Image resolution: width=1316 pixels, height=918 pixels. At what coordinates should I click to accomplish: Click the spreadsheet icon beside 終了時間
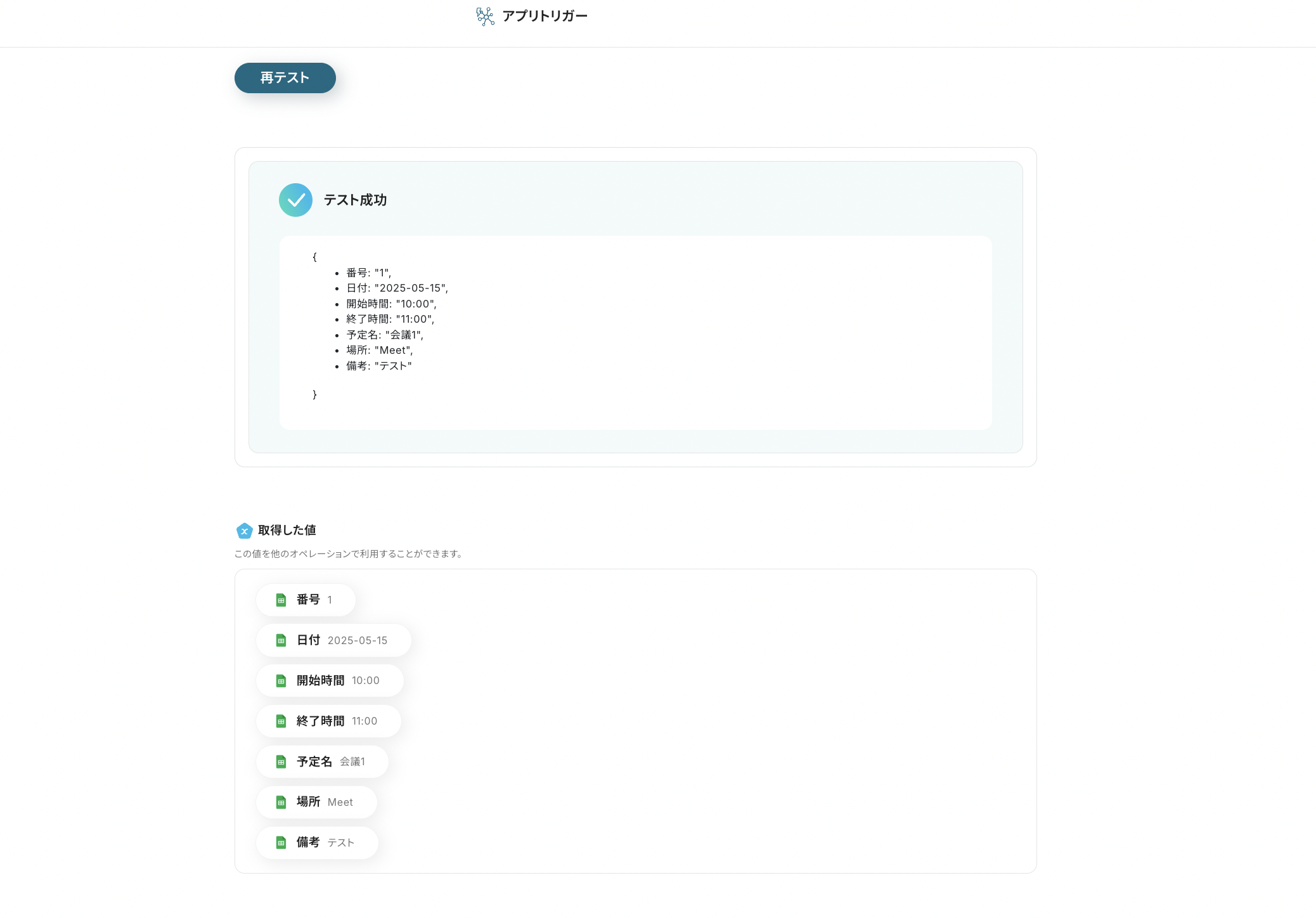coord(281,721)
